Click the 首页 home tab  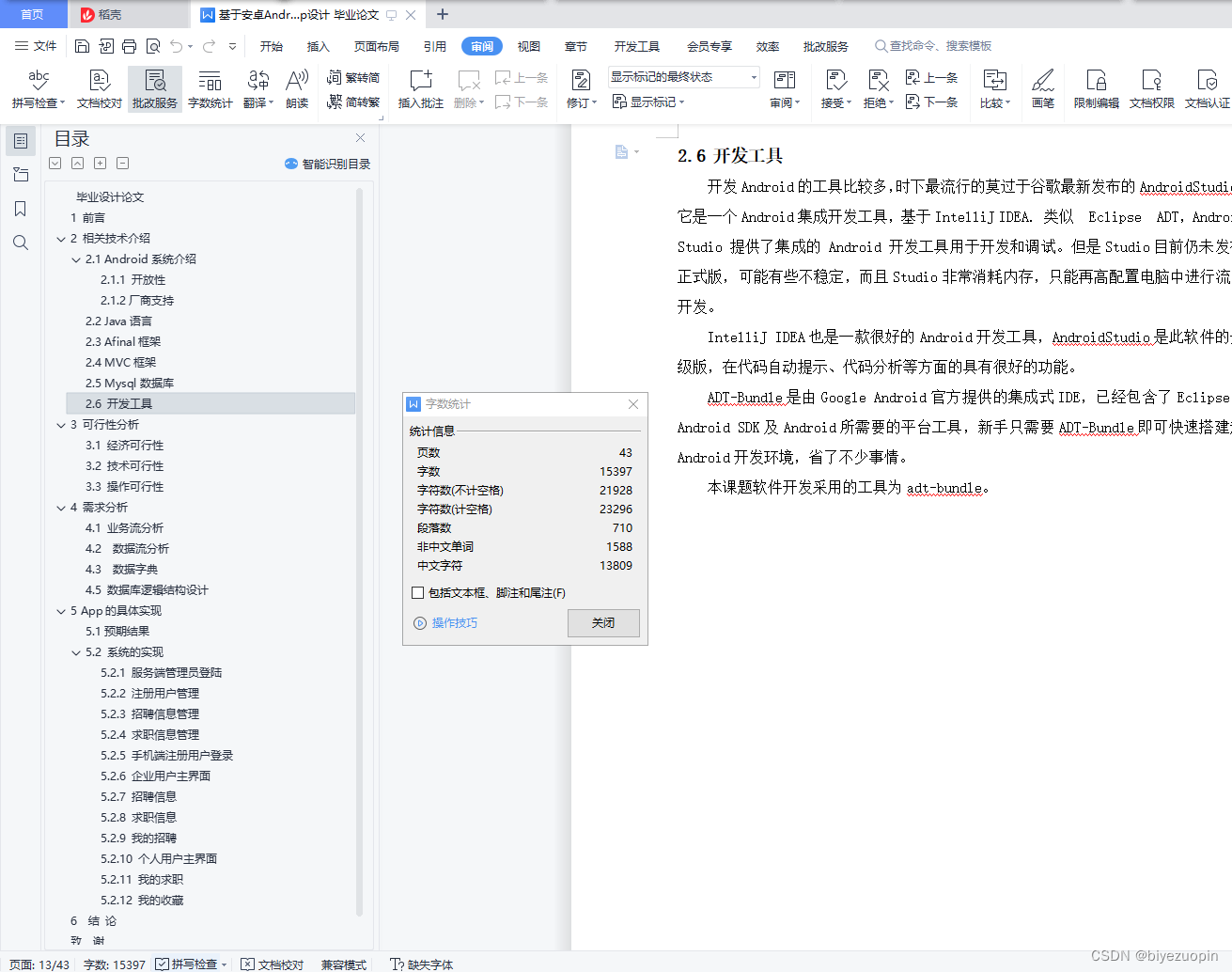pos(33,14)
